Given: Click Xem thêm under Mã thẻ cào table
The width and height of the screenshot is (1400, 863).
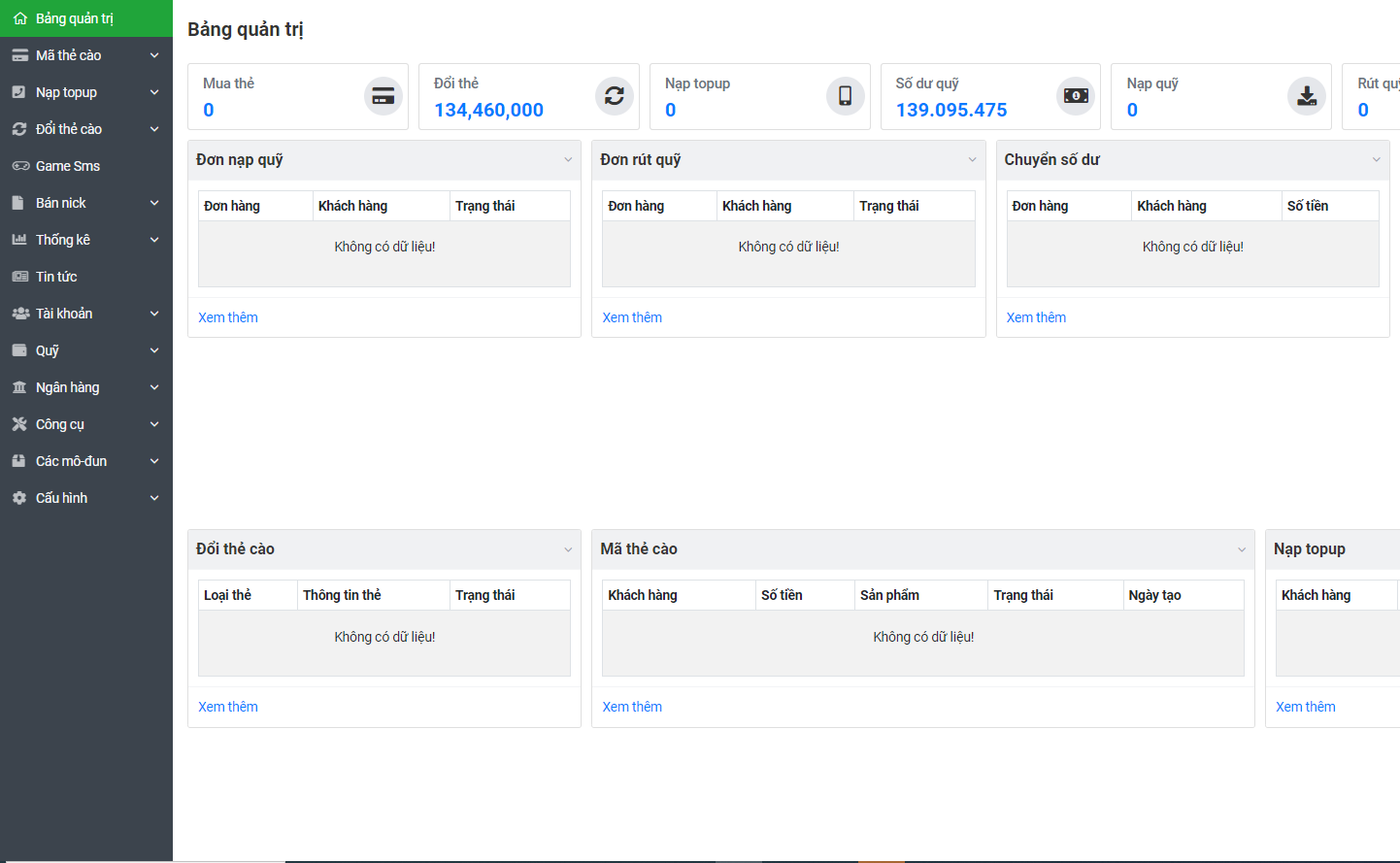Looking at the screenshot, I should click(632, 707).
